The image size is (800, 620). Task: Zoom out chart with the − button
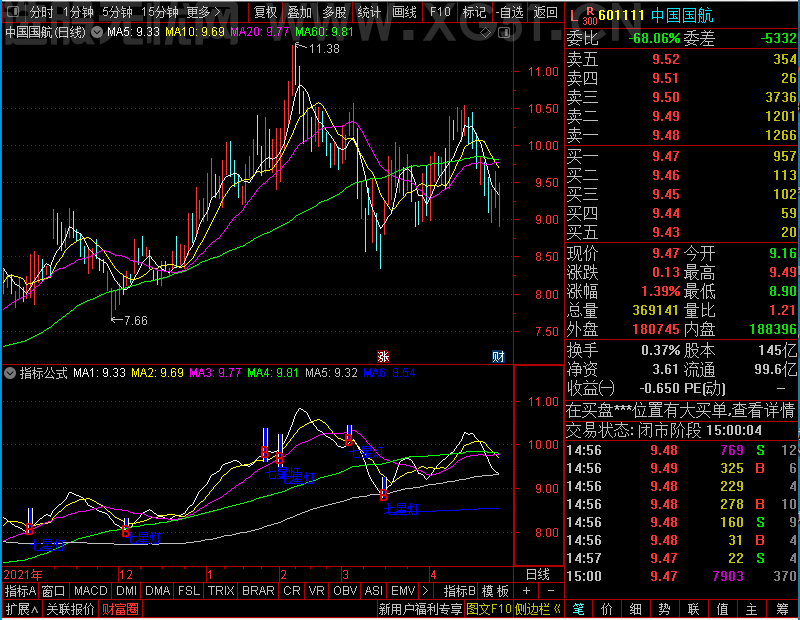coord(551,591)
